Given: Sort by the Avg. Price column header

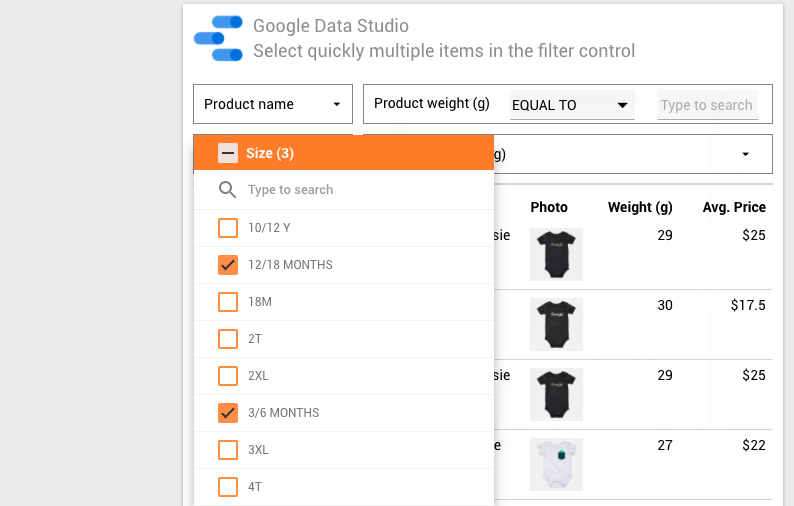Looking at the screenshot, I should [x=734, y=207].
